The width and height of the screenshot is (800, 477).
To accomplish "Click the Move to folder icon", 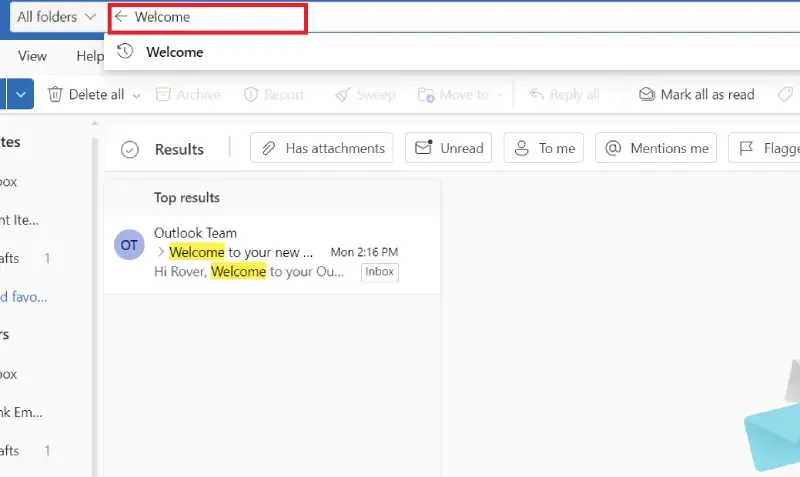I will [x=426, y=94].
